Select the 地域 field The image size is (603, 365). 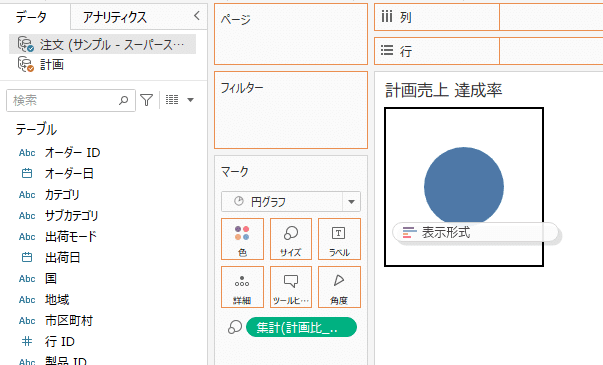click(57, 299)
